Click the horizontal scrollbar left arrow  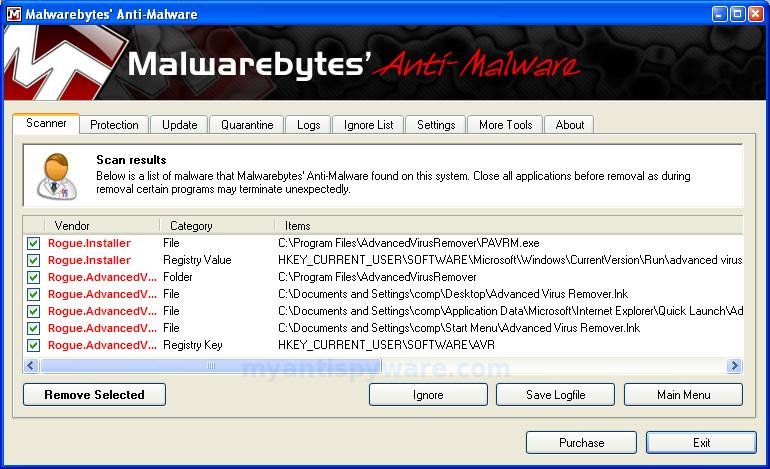tap(31, 366)
